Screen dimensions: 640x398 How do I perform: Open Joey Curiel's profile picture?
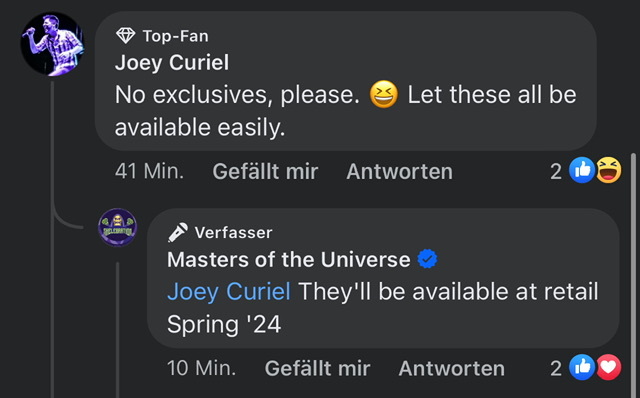[x=52, y=44]
